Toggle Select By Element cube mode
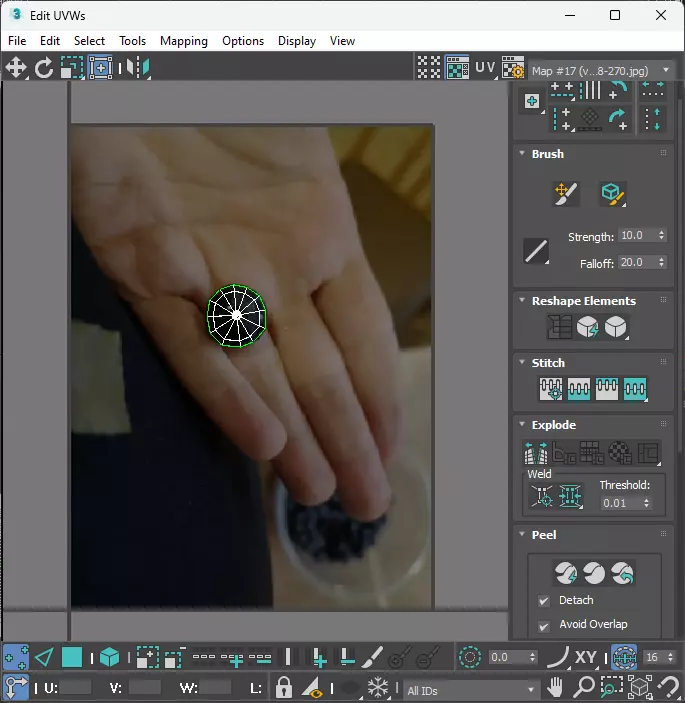The width and height of the screenshot is (685, 703). click(109, 658)
